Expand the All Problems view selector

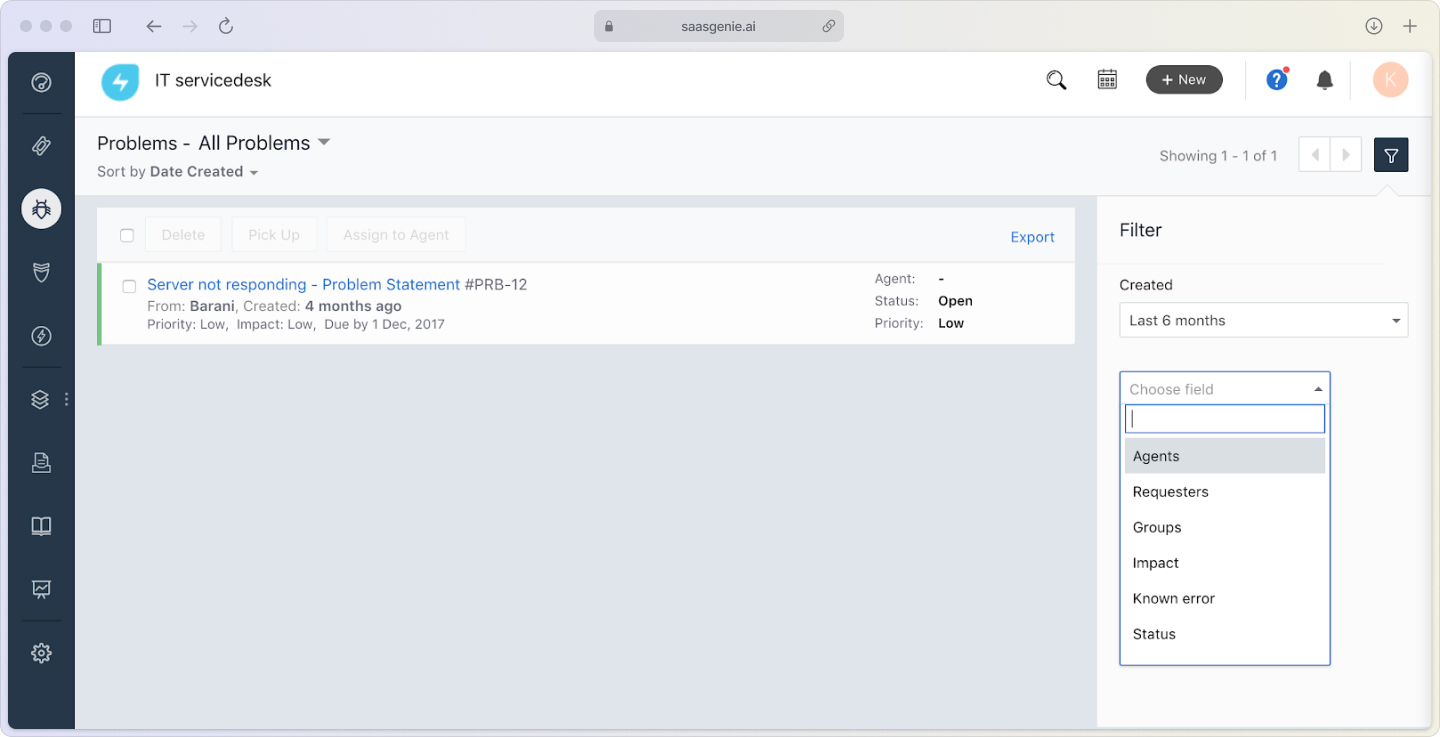point(324,143)
